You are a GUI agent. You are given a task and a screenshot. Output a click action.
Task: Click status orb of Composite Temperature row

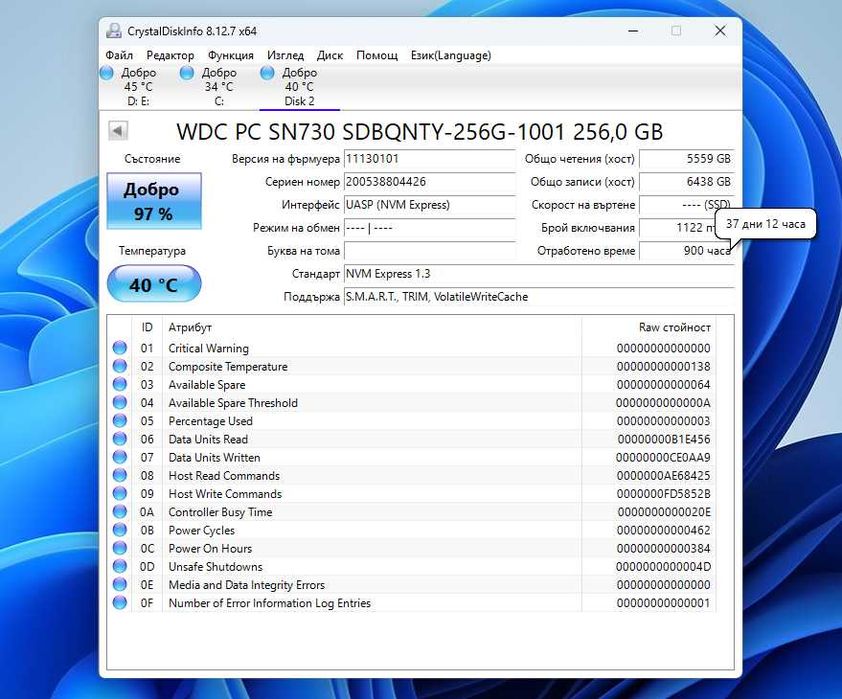tap(120, 366)
